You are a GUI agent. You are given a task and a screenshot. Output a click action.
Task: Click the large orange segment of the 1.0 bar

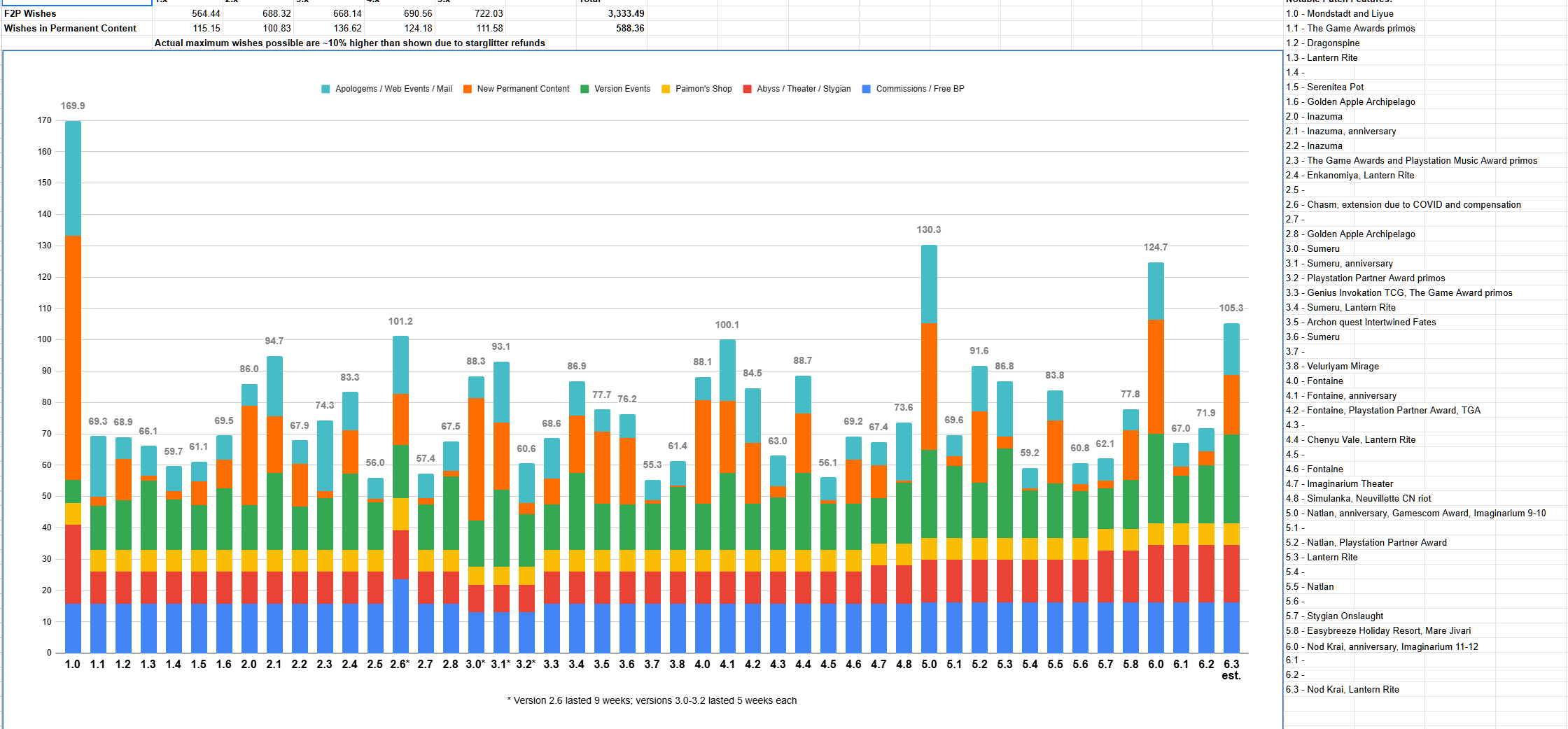(73, 357)
